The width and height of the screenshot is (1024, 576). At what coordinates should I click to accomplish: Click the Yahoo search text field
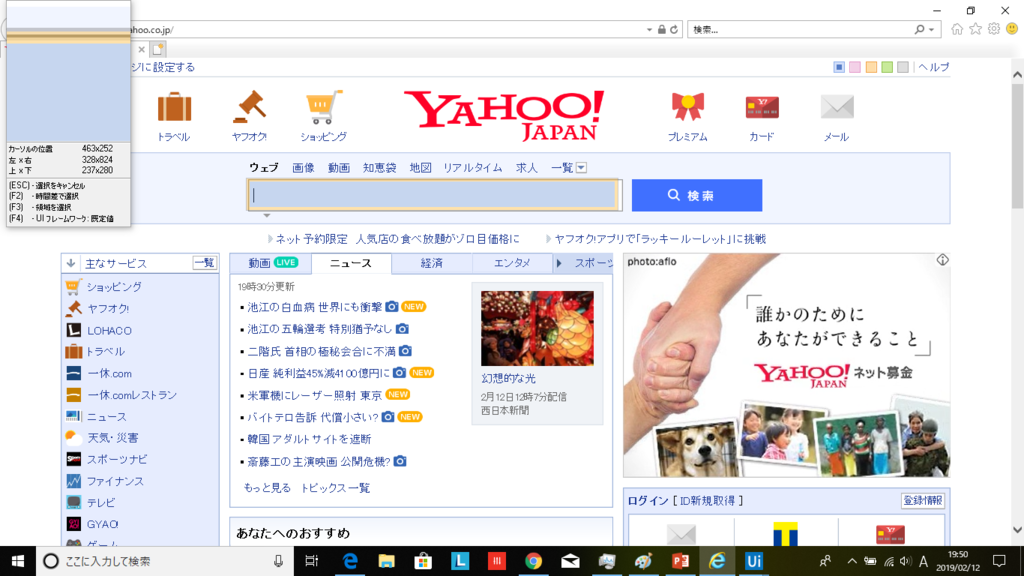click(x=434, y=195)
